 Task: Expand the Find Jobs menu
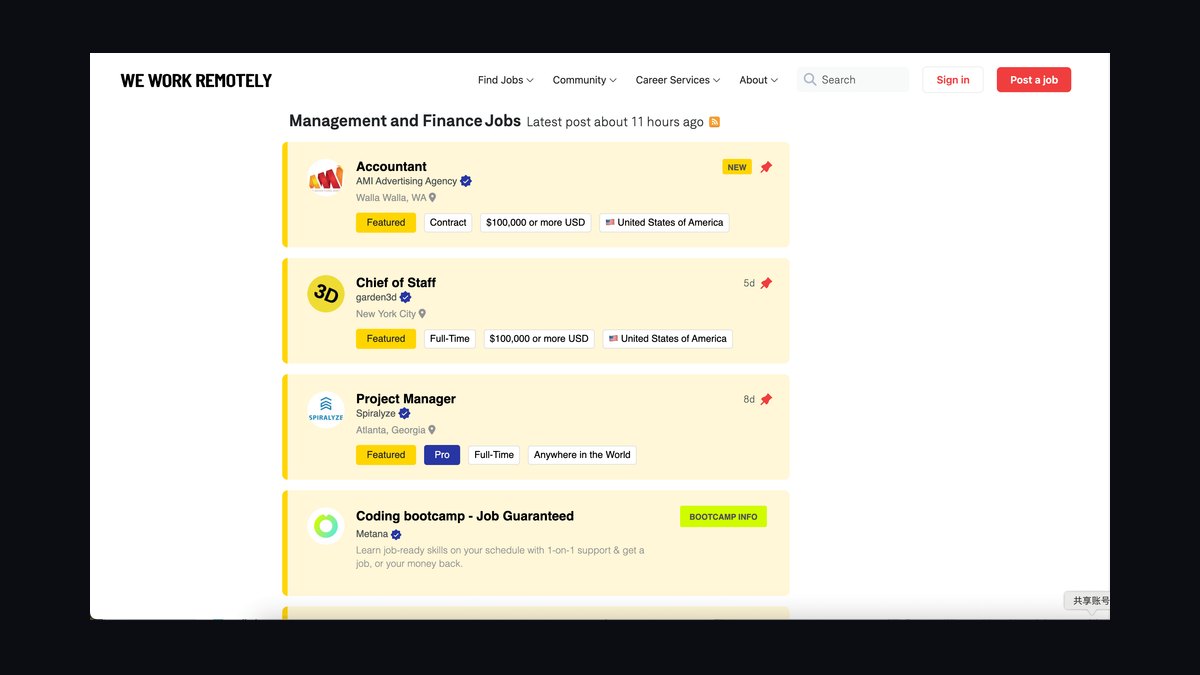[505, 80]
